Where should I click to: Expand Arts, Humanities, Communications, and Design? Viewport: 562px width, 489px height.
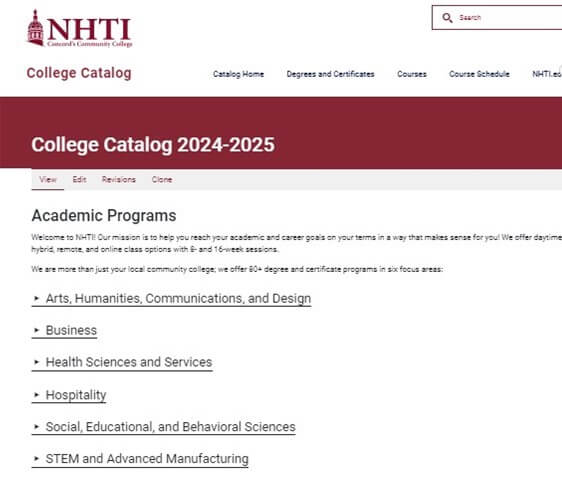point(172,299)
